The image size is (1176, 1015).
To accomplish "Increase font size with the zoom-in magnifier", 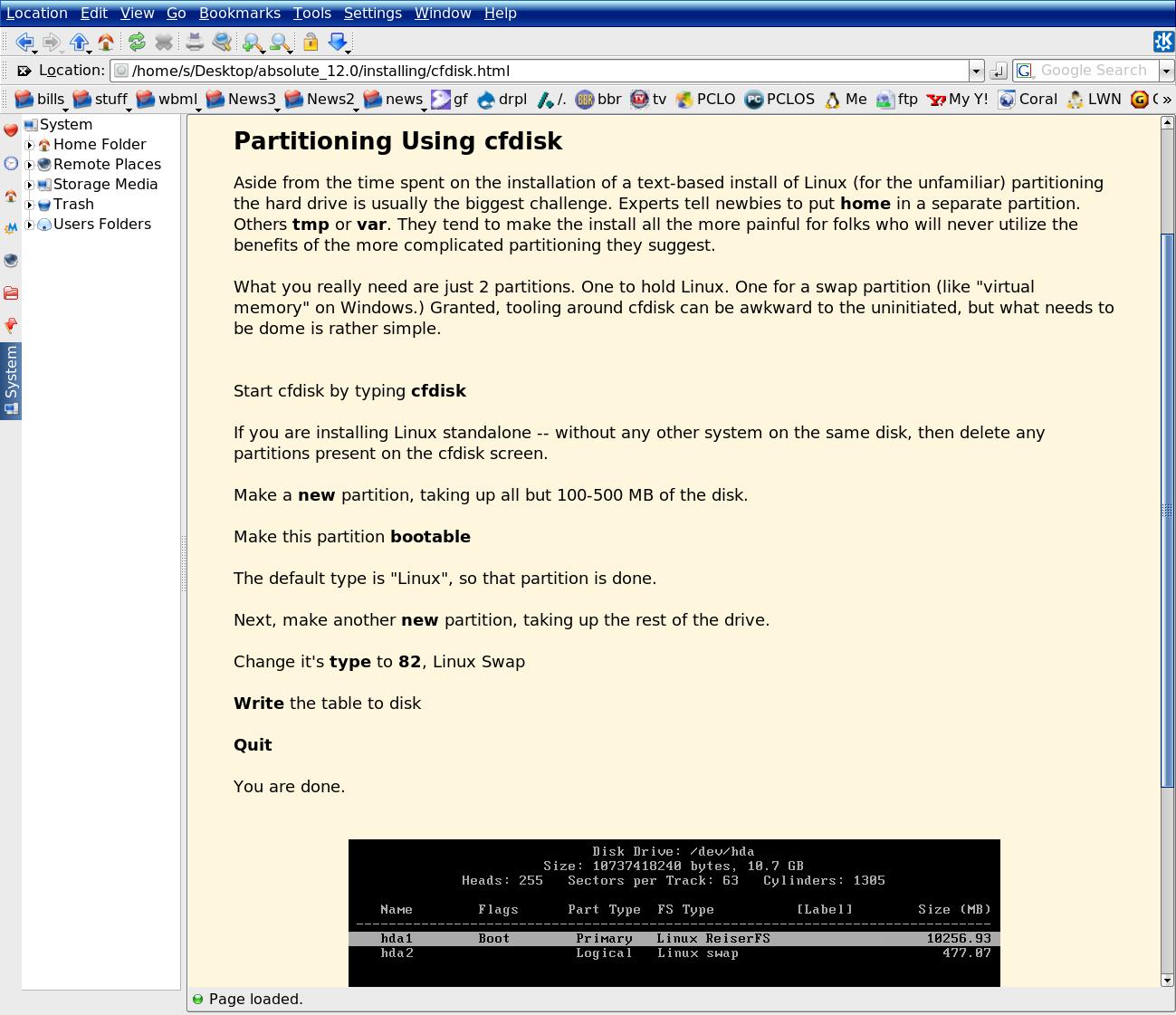I will pos(253,42).
